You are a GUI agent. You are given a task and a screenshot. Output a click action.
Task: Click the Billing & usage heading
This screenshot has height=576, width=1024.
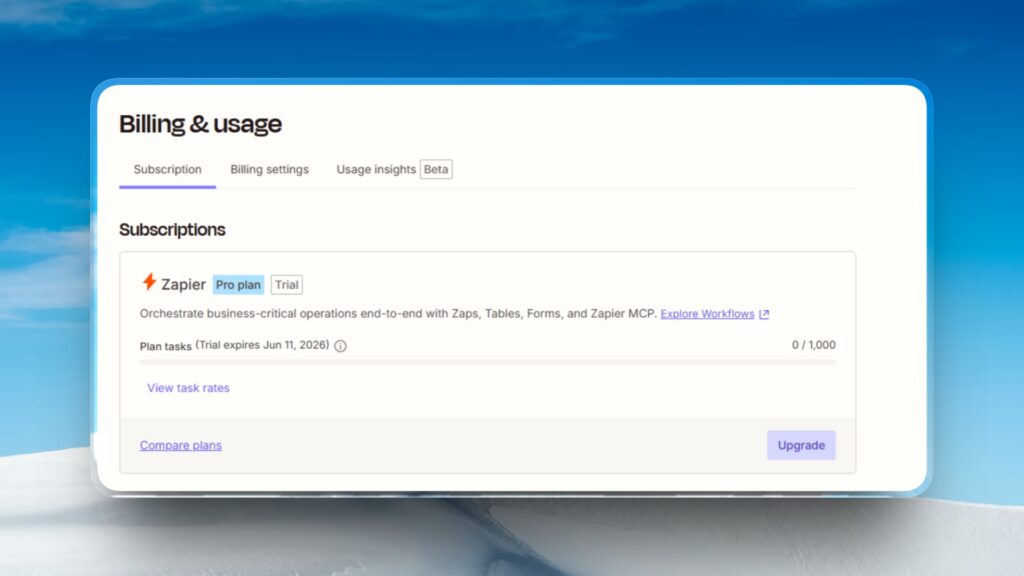pyautogui.click(x=200, y=124)
